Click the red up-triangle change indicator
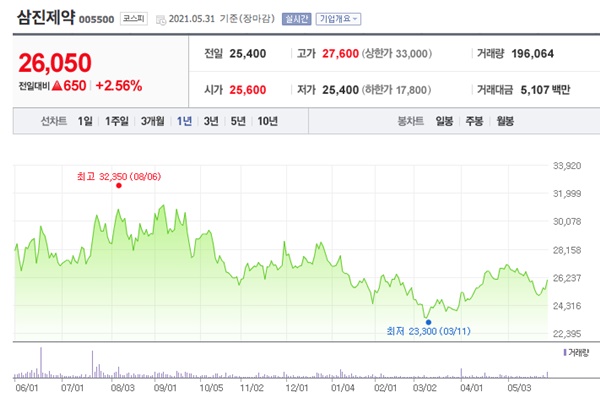The height and width of the screenshot is (408, 600). (57, 86)
